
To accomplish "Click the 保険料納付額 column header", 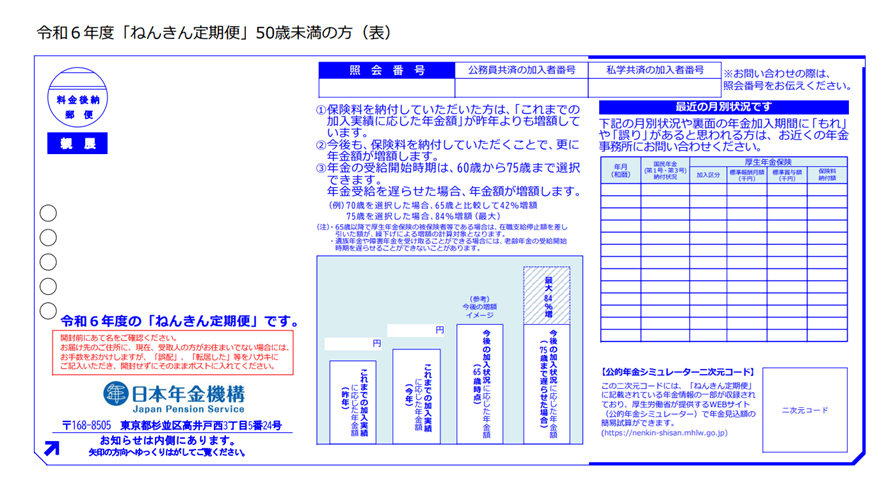I will (x=827, y=174).
